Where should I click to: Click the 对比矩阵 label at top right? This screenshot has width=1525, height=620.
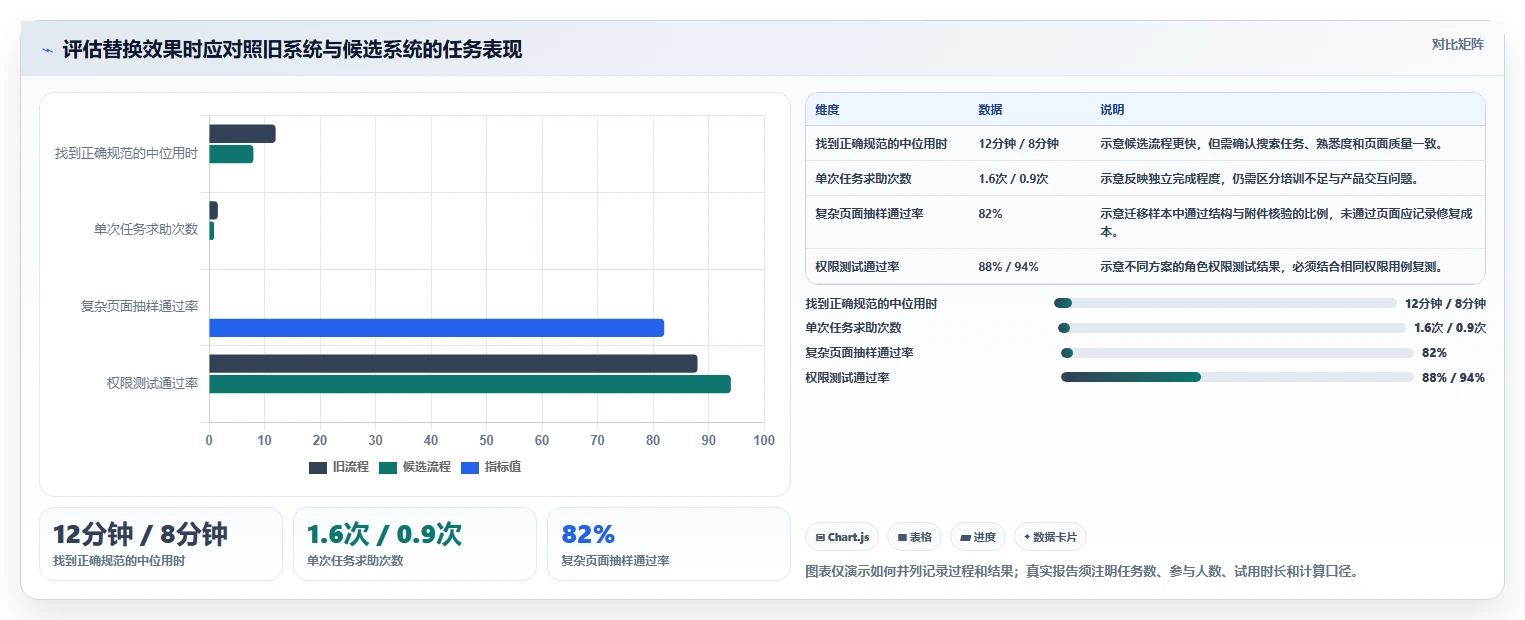click(x=1457, y=44)
